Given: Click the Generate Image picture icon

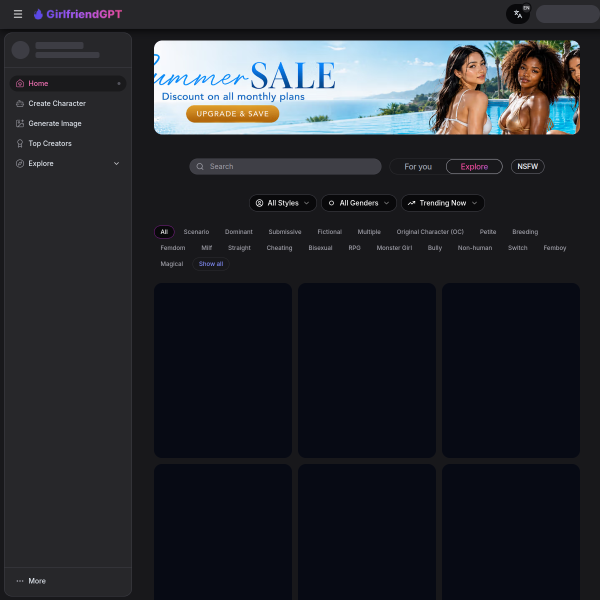Looking at the screenshot, I should [x=20, y=123].
